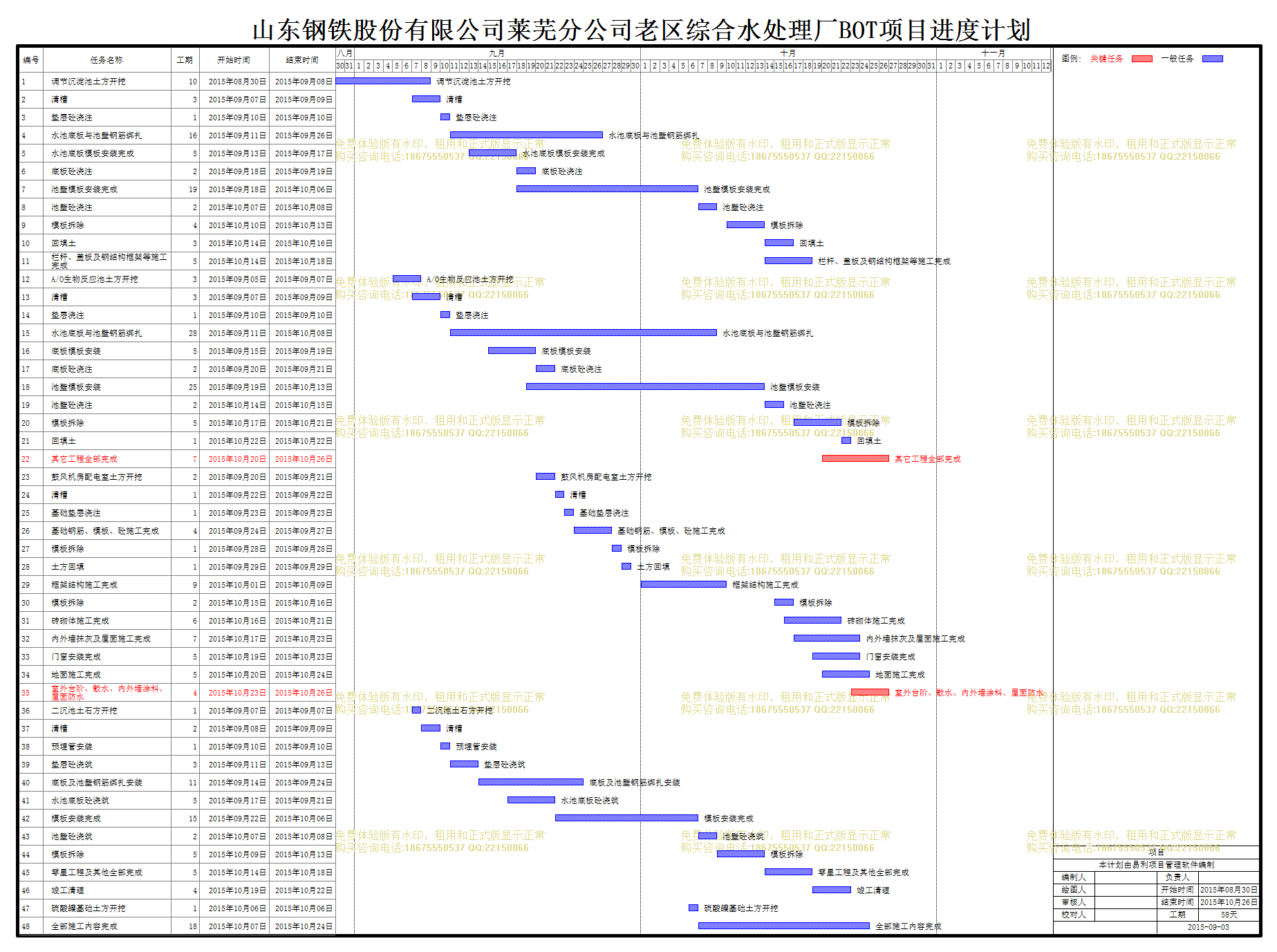The image size is (1277, 952).
Task: Click the 八月 month header
Action: (x=344, y=53)
